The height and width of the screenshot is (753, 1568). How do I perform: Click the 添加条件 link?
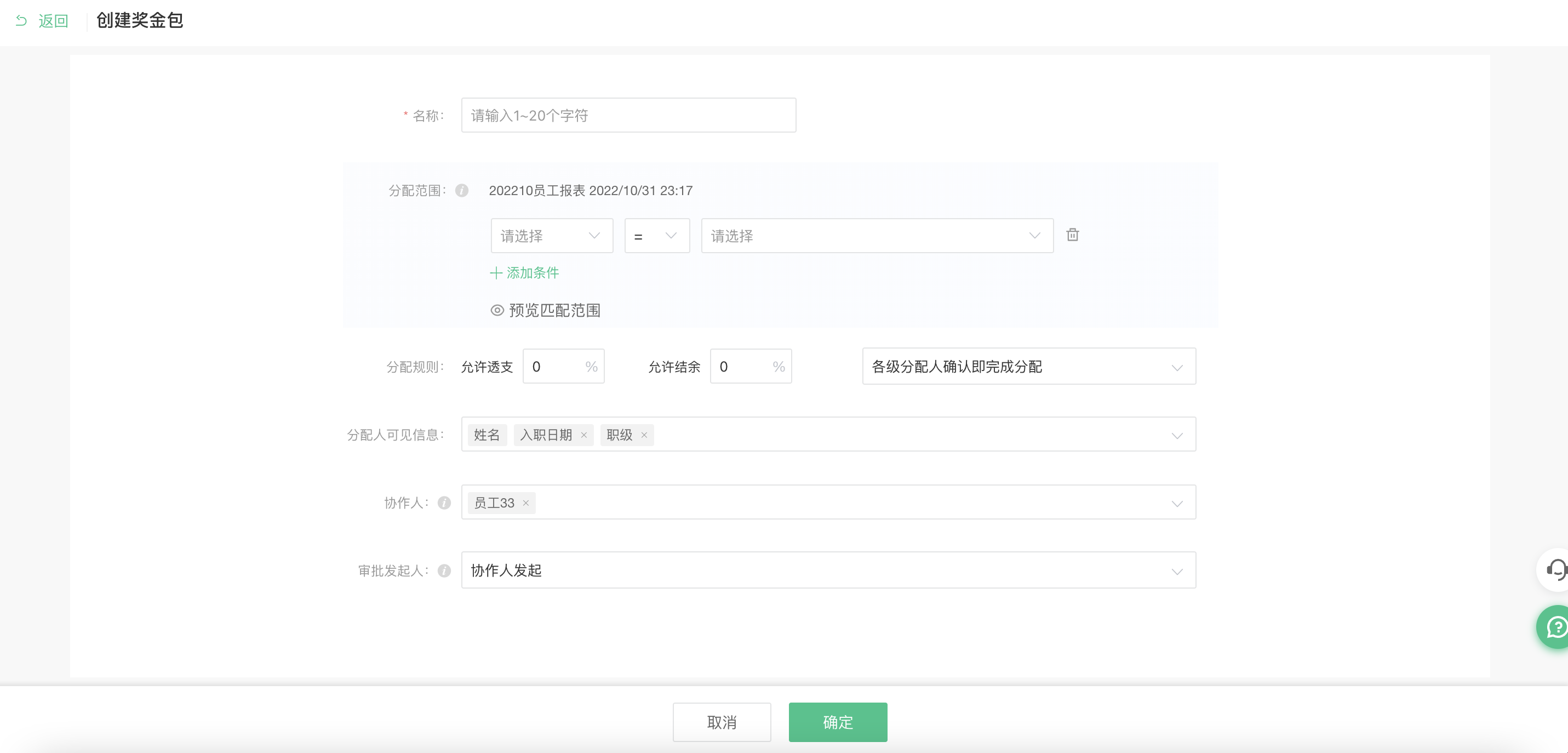coord(533,273)
